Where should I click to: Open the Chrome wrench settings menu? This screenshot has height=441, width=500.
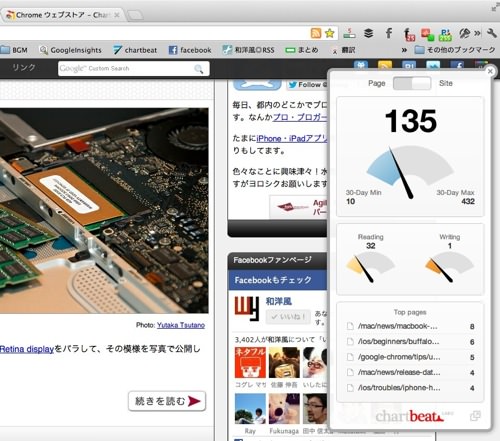[x=492, y=33]
